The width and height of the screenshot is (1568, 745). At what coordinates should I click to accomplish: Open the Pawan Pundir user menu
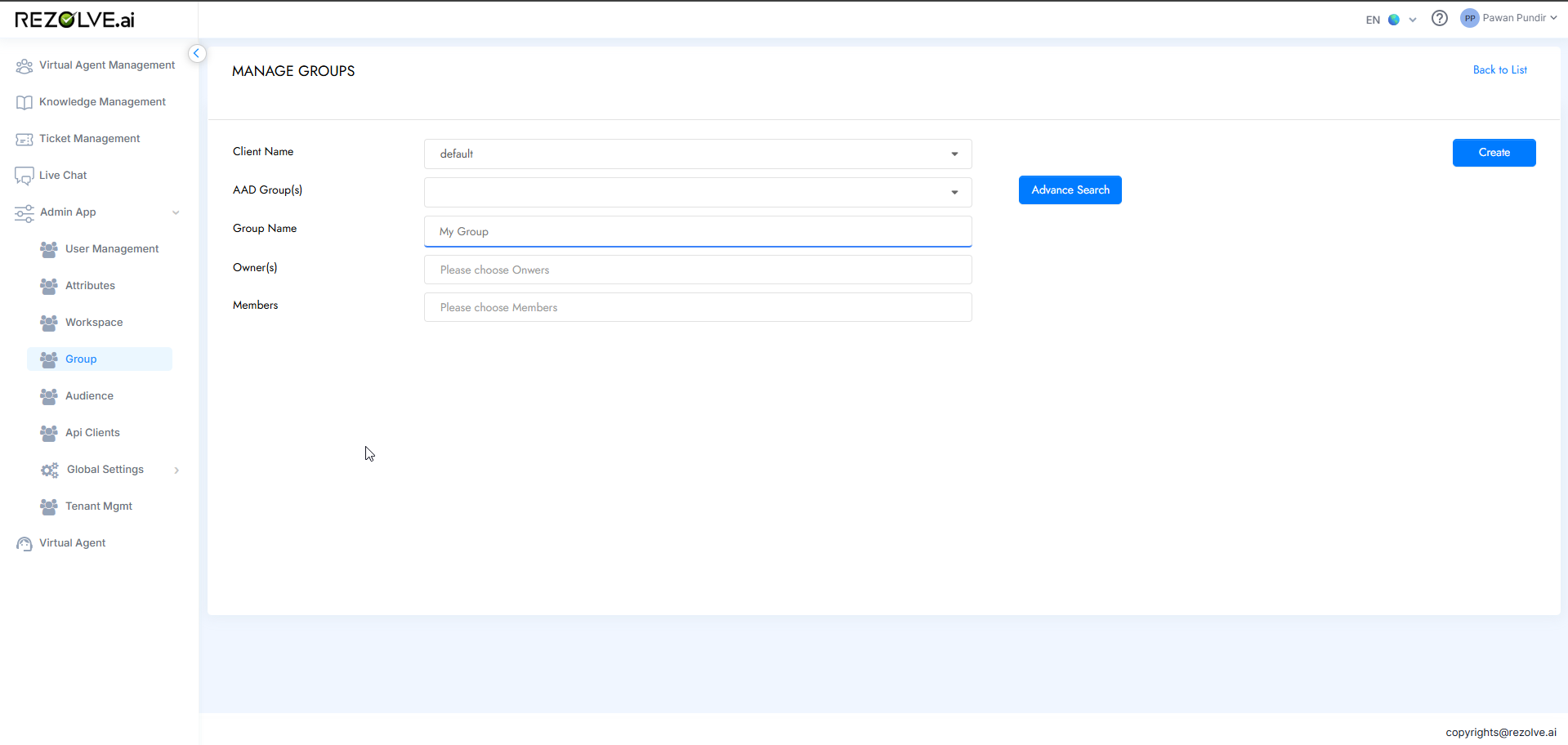coord(1508,18)
